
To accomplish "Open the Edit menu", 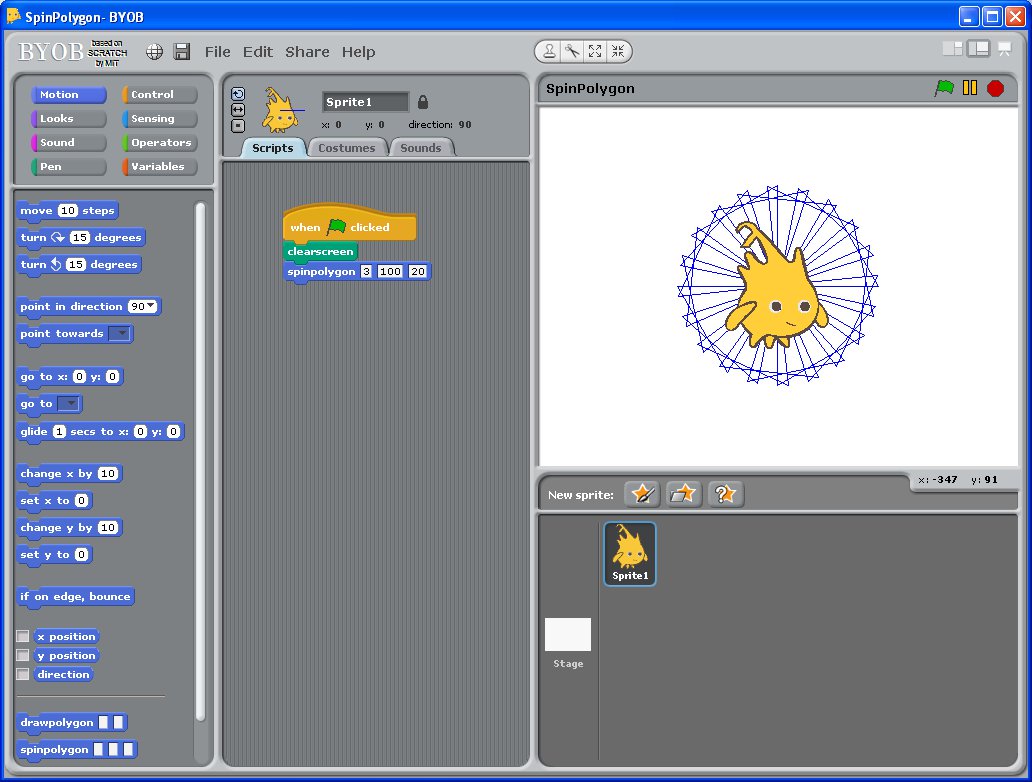I will [x=257, y=52].
